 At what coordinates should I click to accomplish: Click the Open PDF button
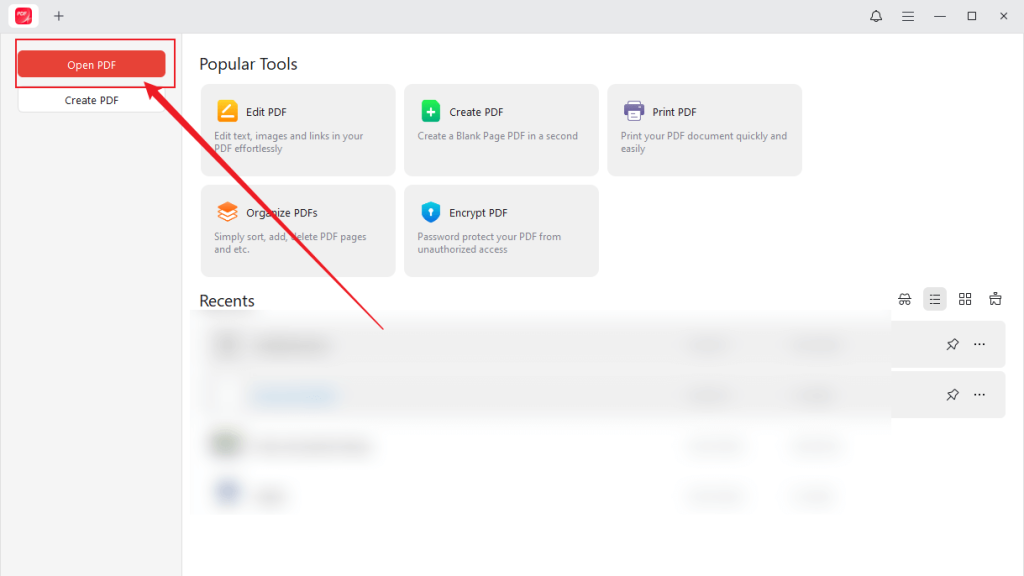tap(91, 63)
